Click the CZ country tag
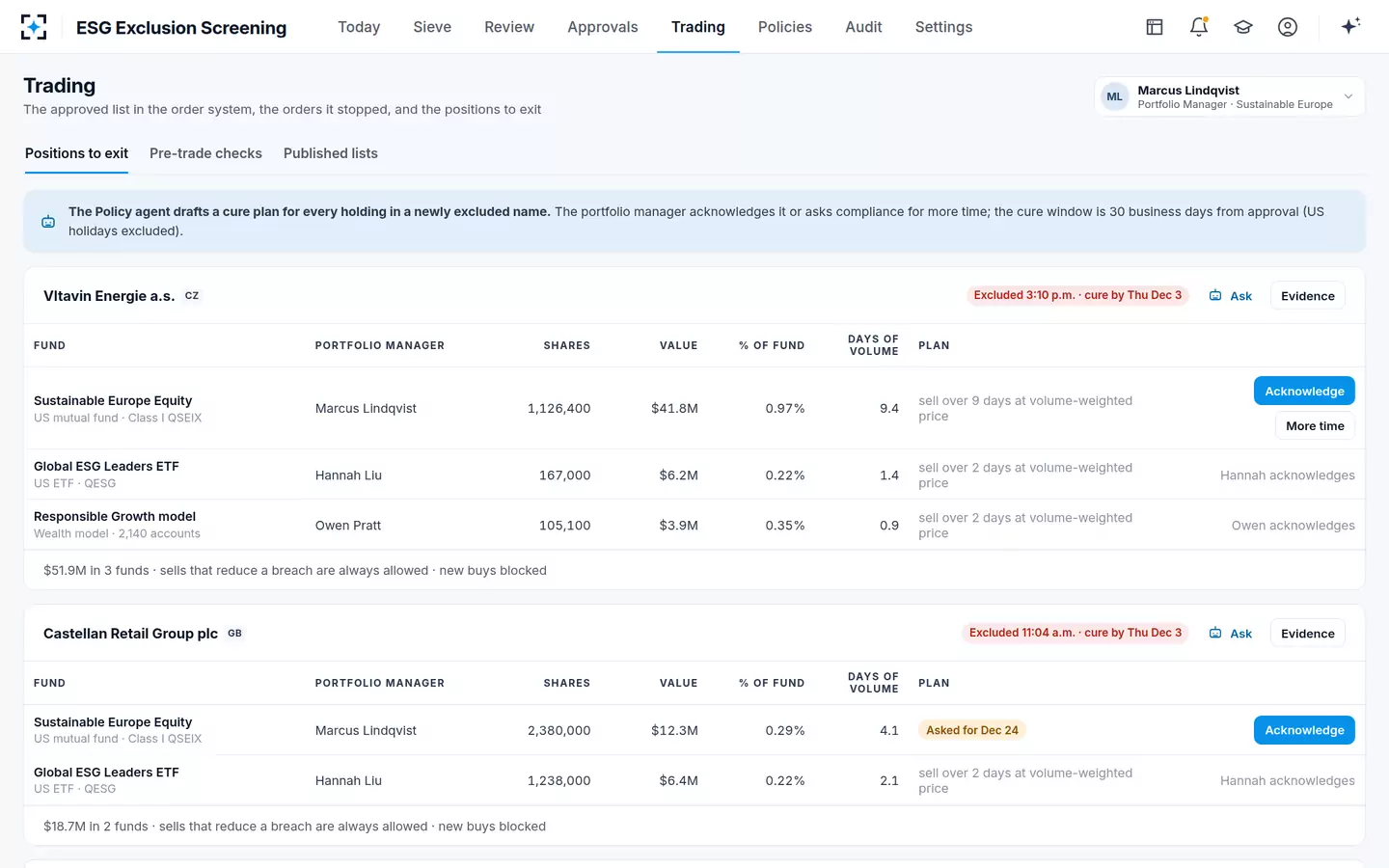 pos(192,296)
